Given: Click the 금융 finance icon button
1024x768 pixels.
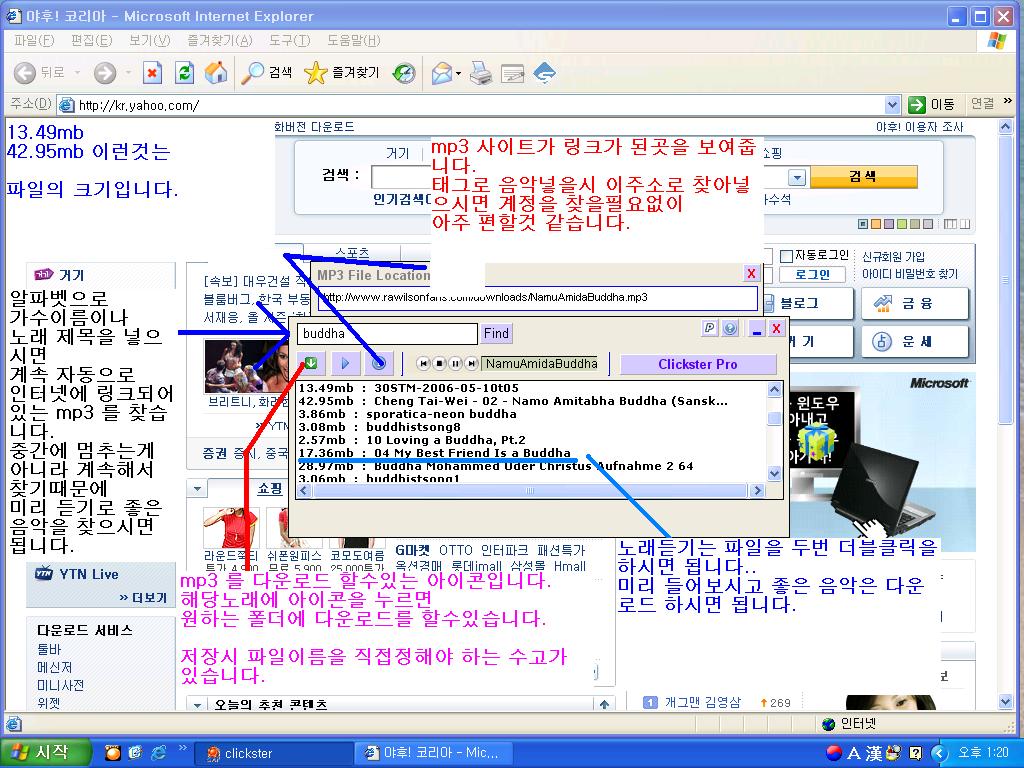Looking at the screenshot, I should click(914, 304).
